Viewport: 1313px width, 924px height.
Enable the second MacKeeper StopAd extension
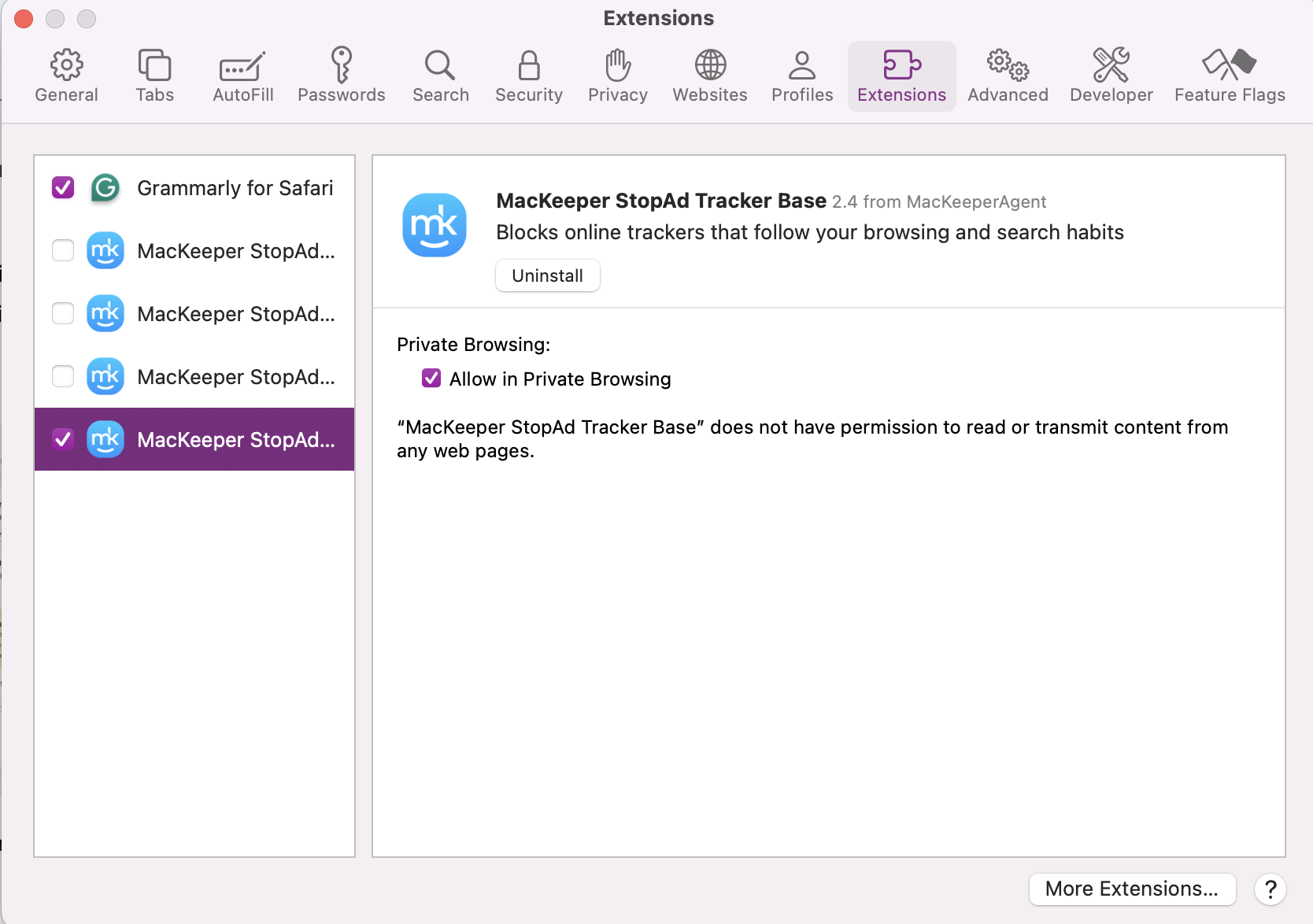(62, 250)
